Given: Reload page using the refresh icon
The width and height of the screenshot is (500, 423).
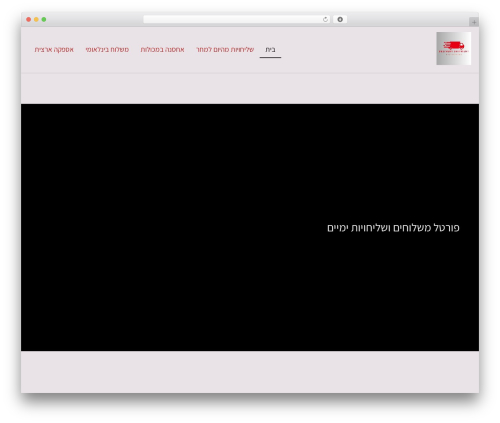Looking at the screenshot, I should coord(325,20).
